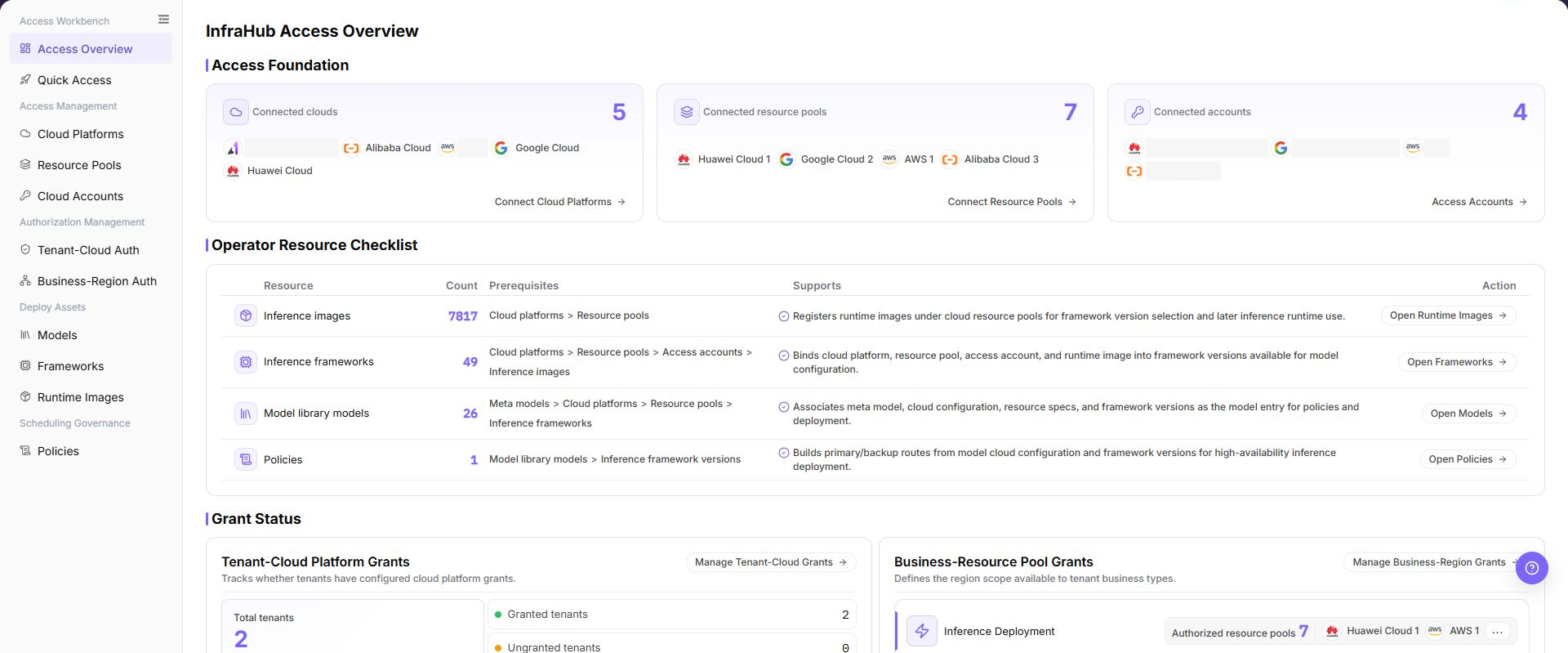
Task: Click the Total tenants card
Action: pos(353,626)
